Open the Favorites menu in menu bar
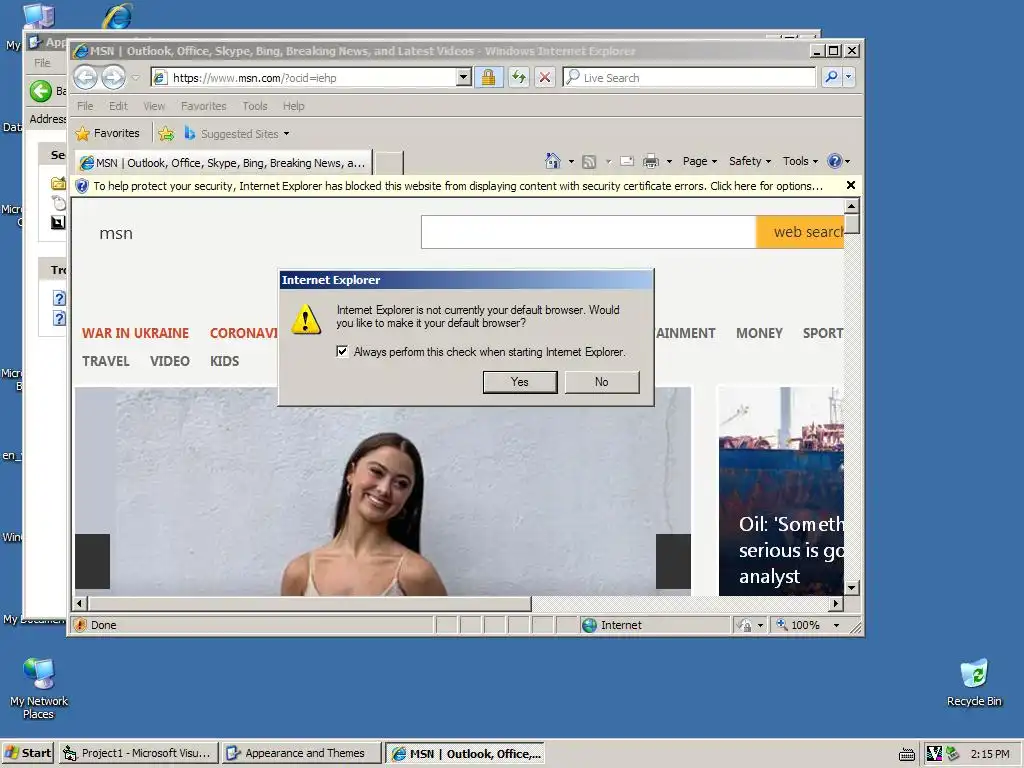This screenshot has width=1024, height=768. tap(204, 106)
